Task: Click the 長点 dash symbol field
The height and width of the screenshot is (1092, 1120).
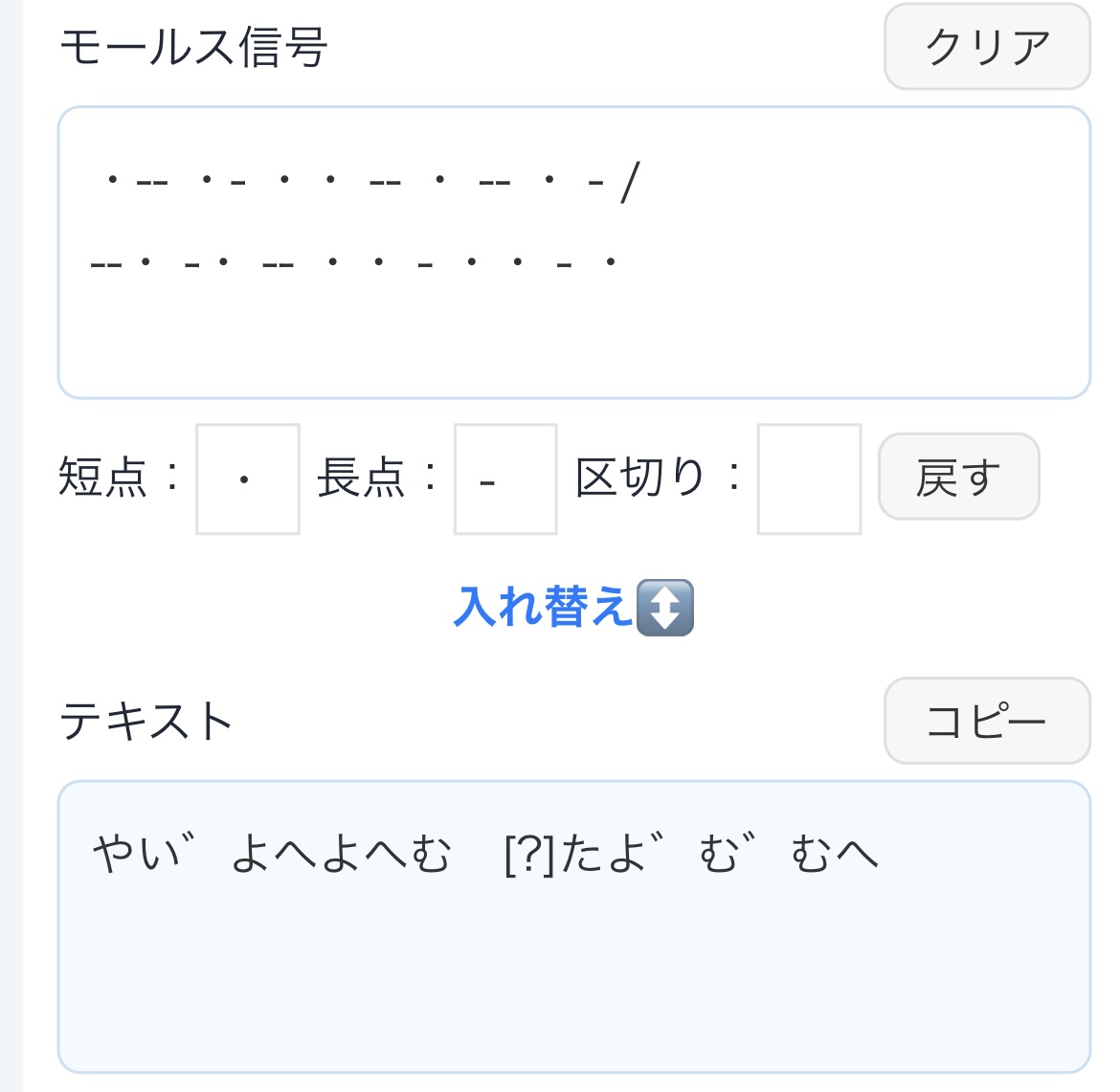Action: point(504,479)
